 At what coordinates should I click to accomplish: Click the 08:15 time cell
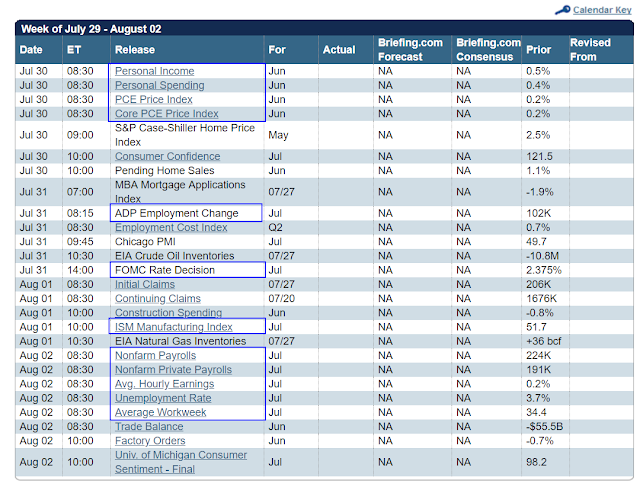click(80, 213)
